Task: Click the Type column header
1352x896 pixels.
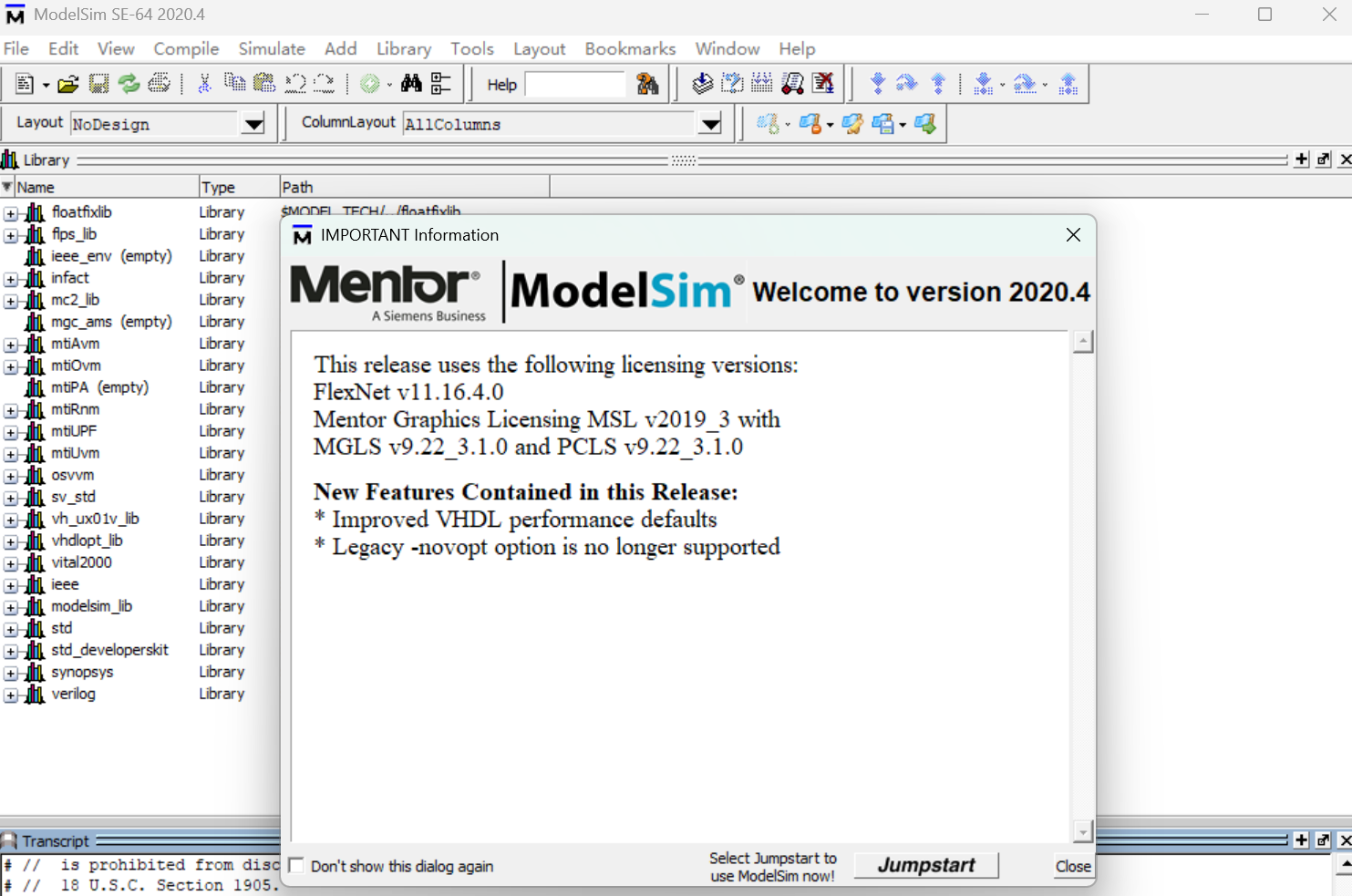Action: [x=239, y=187]
